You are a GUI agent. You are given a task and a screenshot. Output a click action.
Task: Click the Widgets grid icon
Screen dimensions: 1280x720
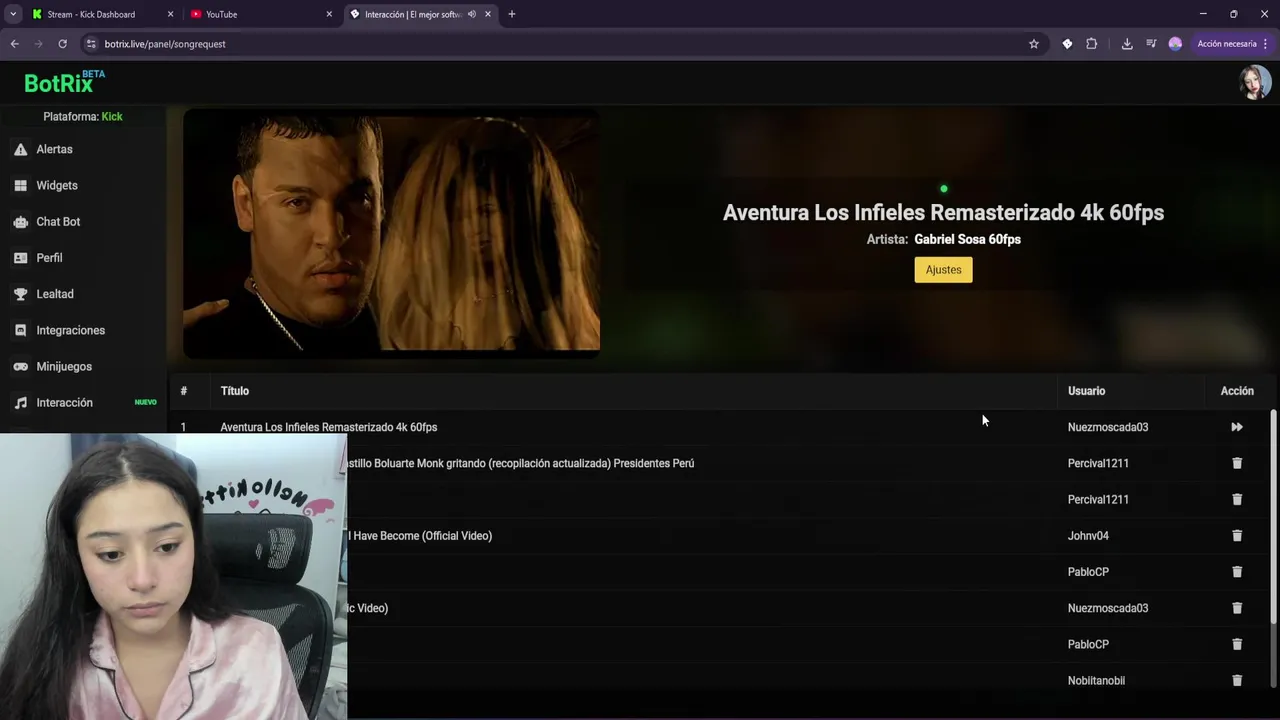point(20,185)
